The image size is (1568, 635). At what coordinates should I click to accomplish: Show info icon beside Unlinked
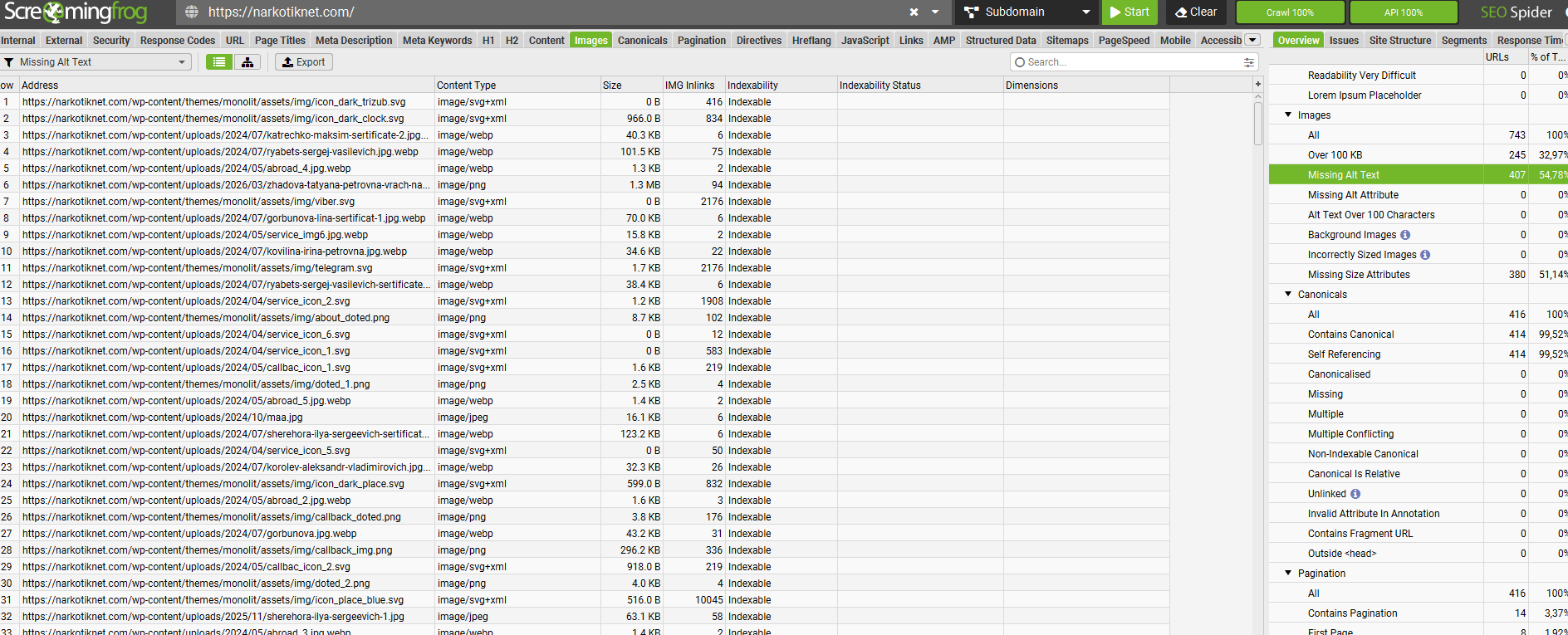coord(1355,494)
